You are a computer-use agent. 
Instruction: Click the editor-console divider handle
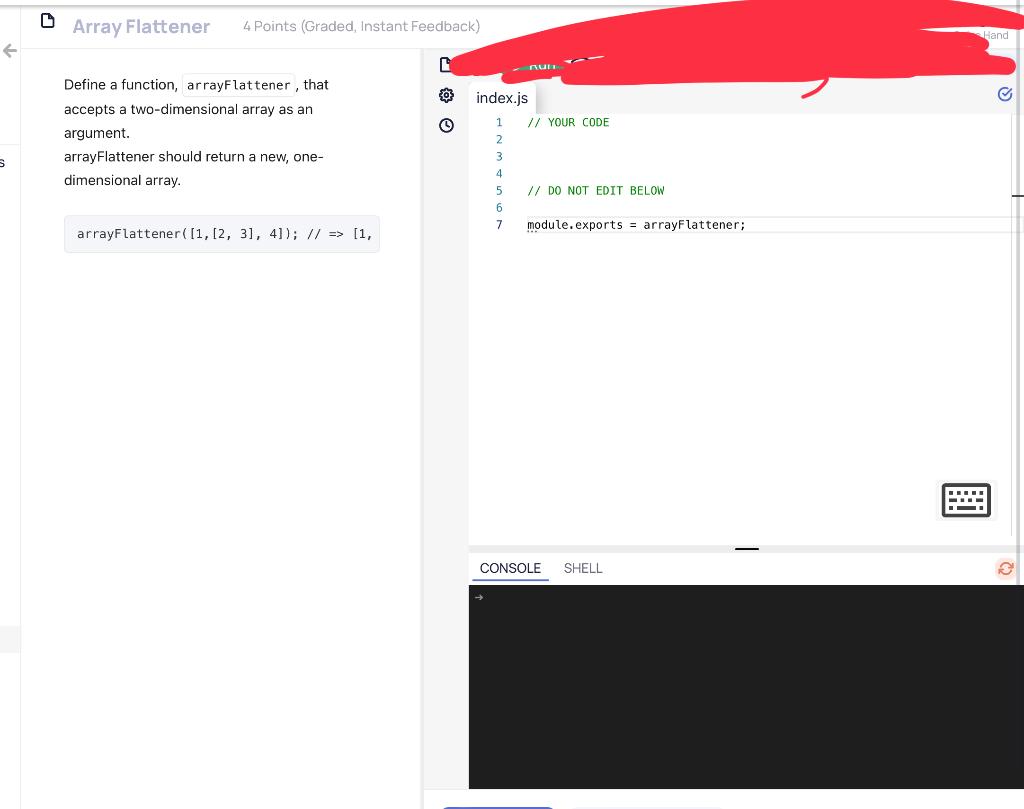pyautogui.click(x=746, y=549)
